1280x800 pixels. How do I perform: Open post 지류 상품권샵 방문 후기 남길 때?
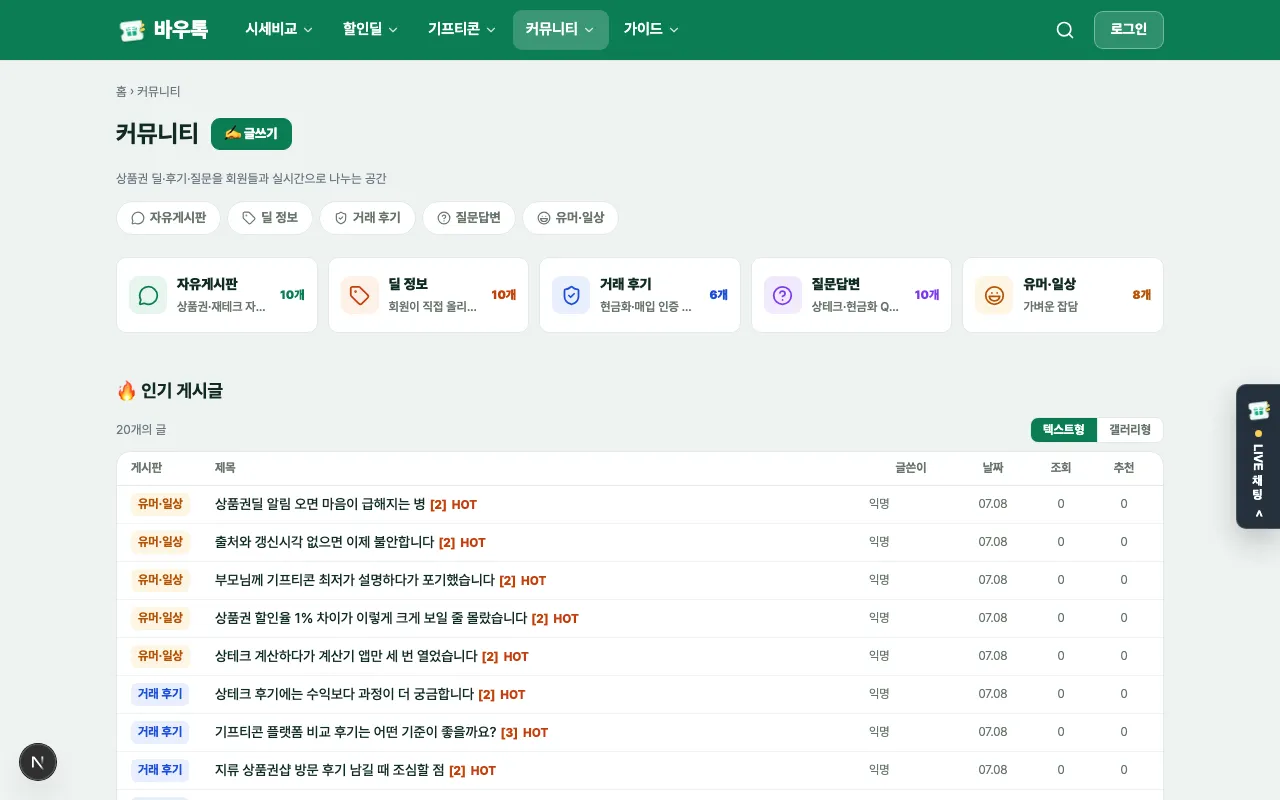pos(330,770)
